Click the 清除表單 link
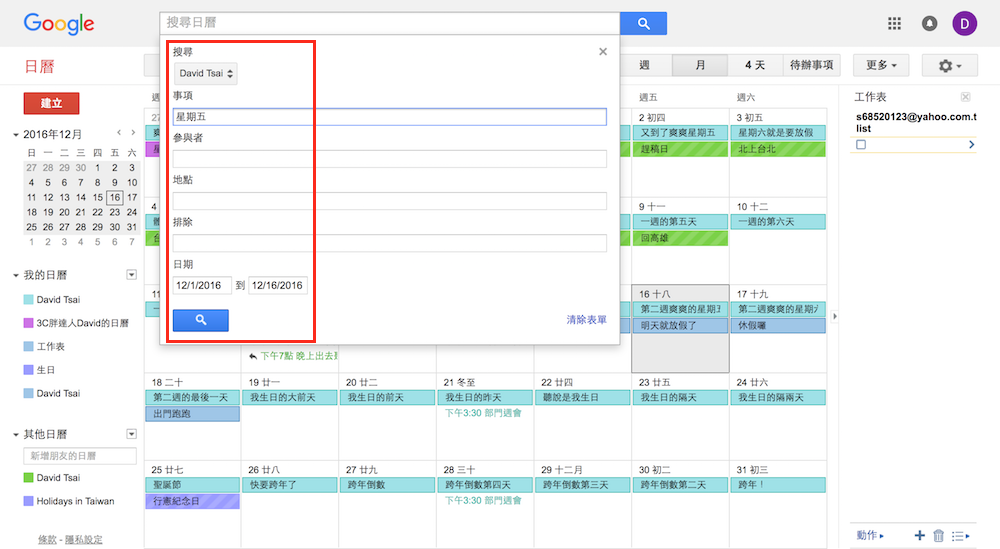 pos(586,320)
